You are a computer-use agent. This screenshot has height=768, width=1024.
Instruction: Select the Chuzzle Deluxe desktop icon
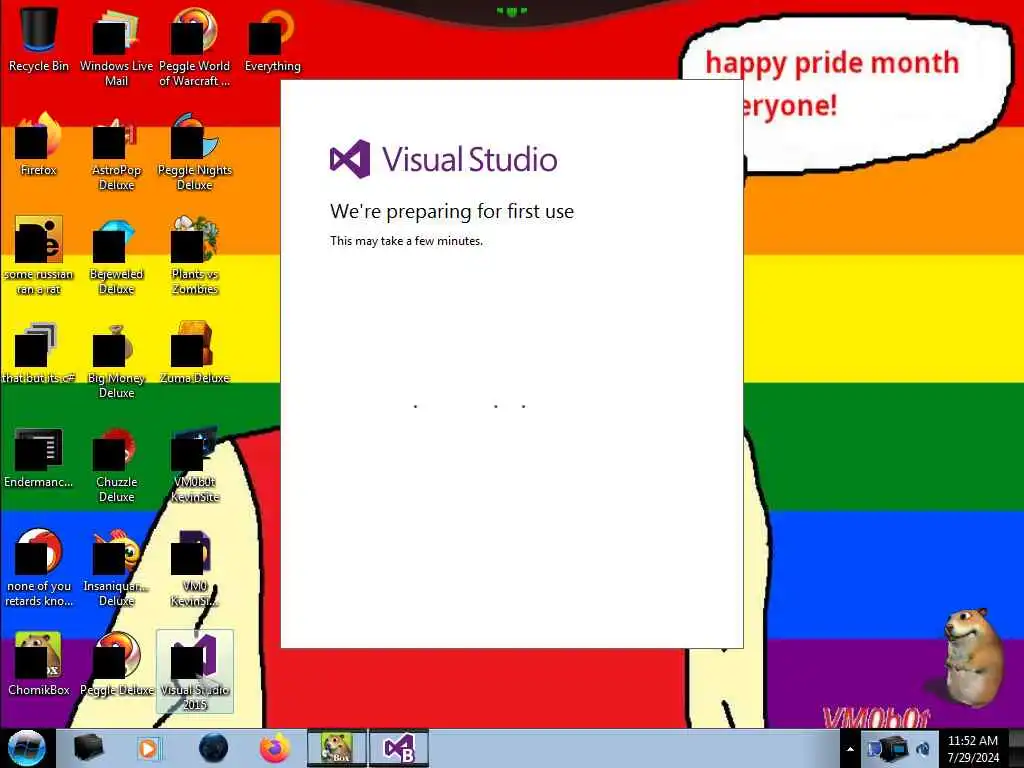tap(116, 464)
